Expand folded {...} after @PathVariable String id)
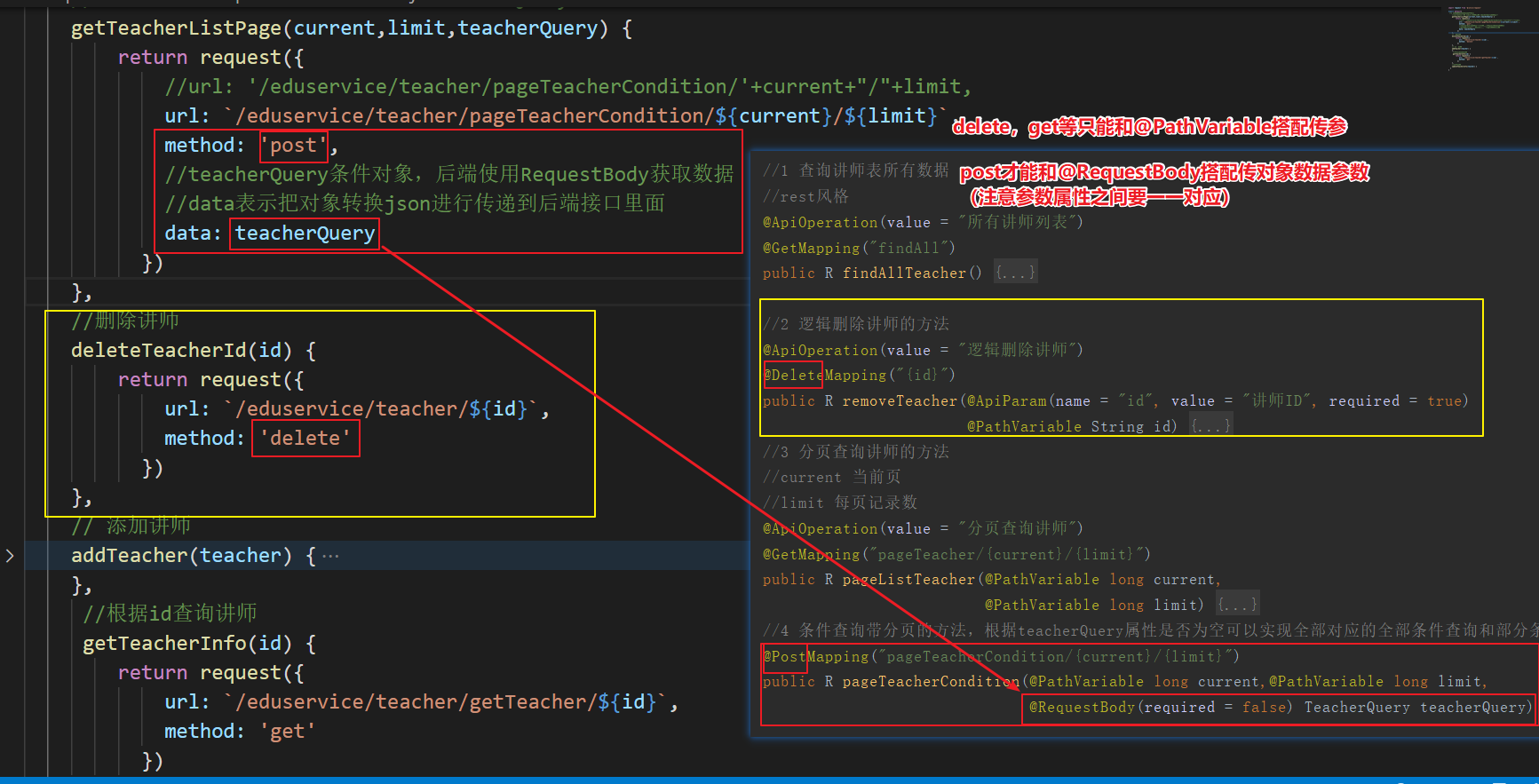 (x=1211, y=426)
